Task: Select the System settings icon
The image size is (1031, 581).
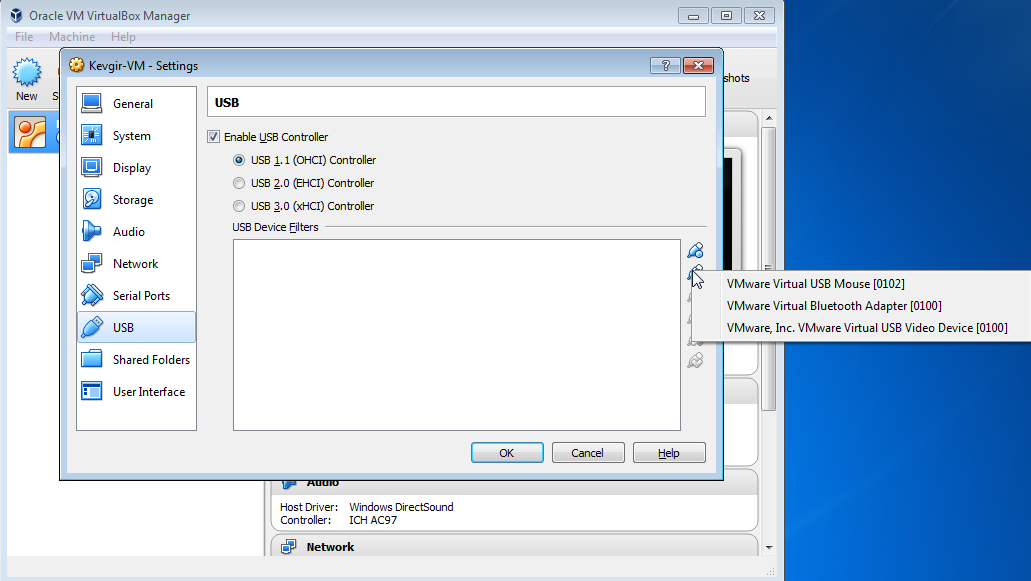Action: tap(91, 135)
